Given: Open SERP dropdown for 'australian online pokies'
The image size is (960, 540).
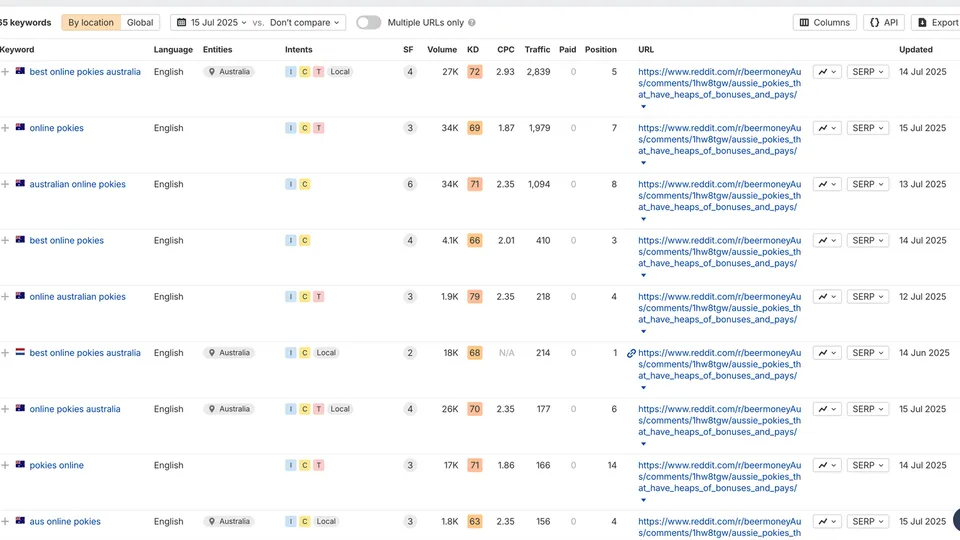Looking at the screenshot, I should pyautogui.click(x=868, y=184).
